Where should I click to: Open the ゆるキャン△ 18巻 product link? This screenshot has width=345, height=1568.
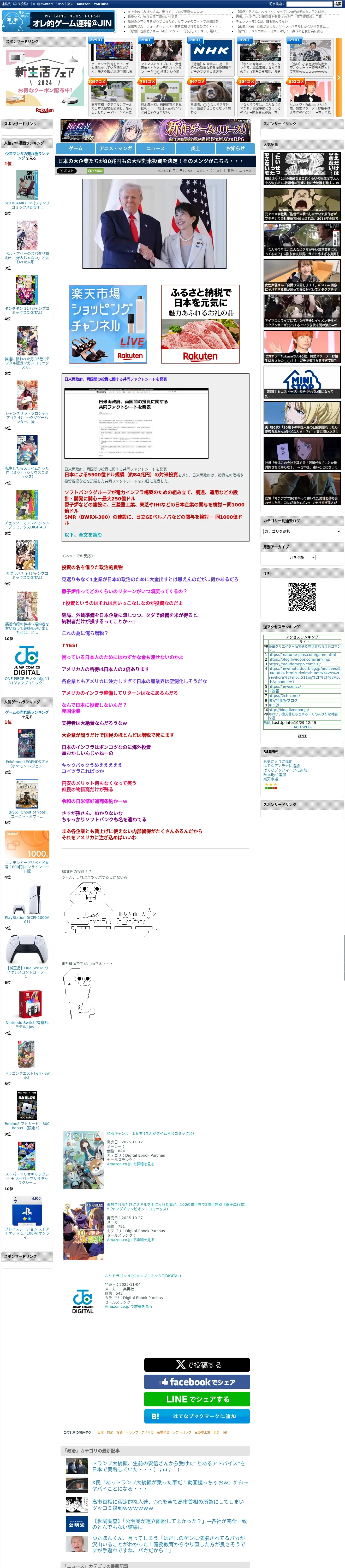click(x=150, y=1133)
